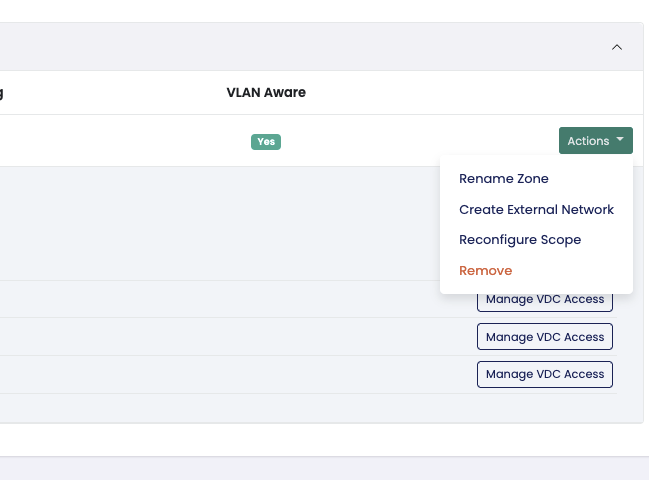
Task: Open the green Actions dropdown
Action: 596,141
